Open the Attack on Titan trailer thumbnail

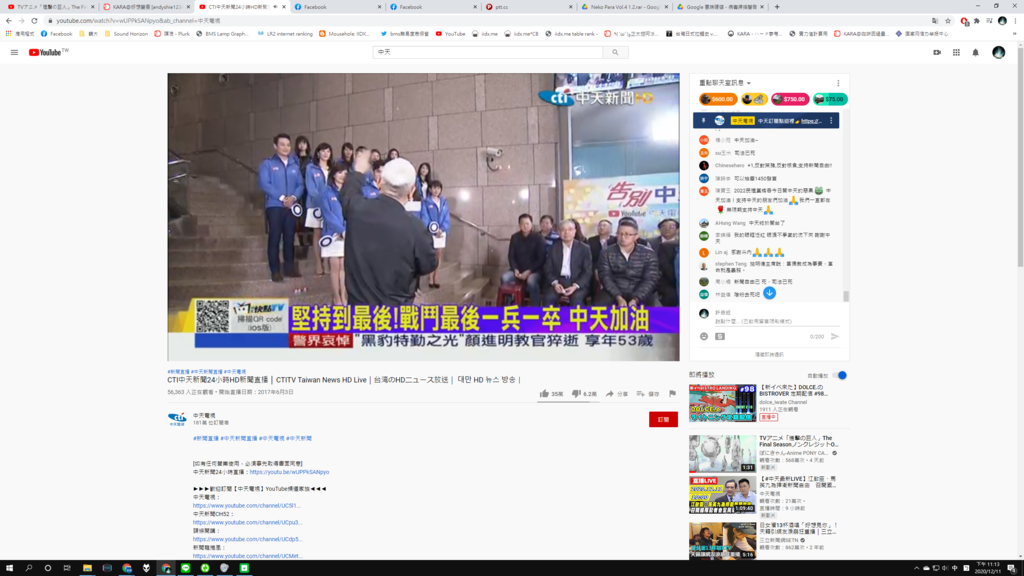722,453
